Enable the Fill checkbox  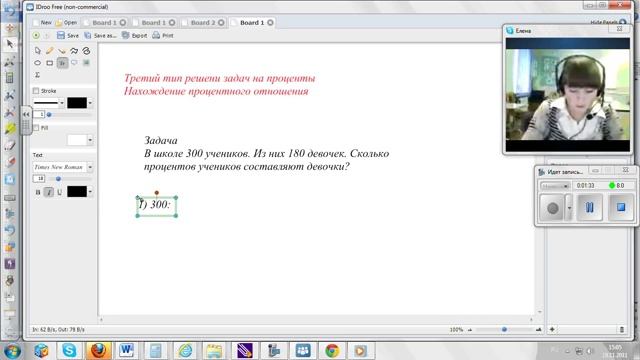click(36, 128)
